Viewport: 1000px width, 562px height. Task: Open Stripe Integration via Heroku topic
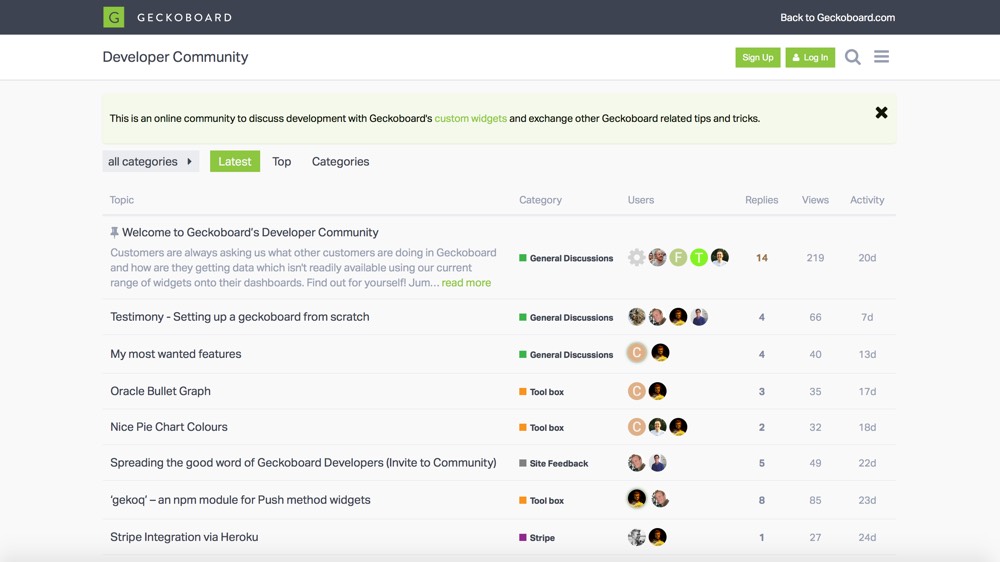(x=184, y=537)
